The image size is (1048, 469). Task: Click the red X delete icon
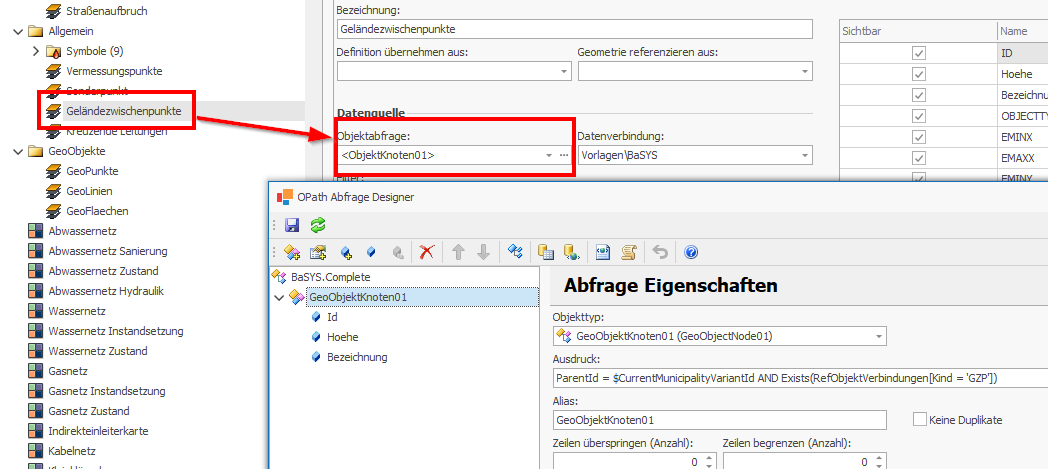[x=427, y=252]
